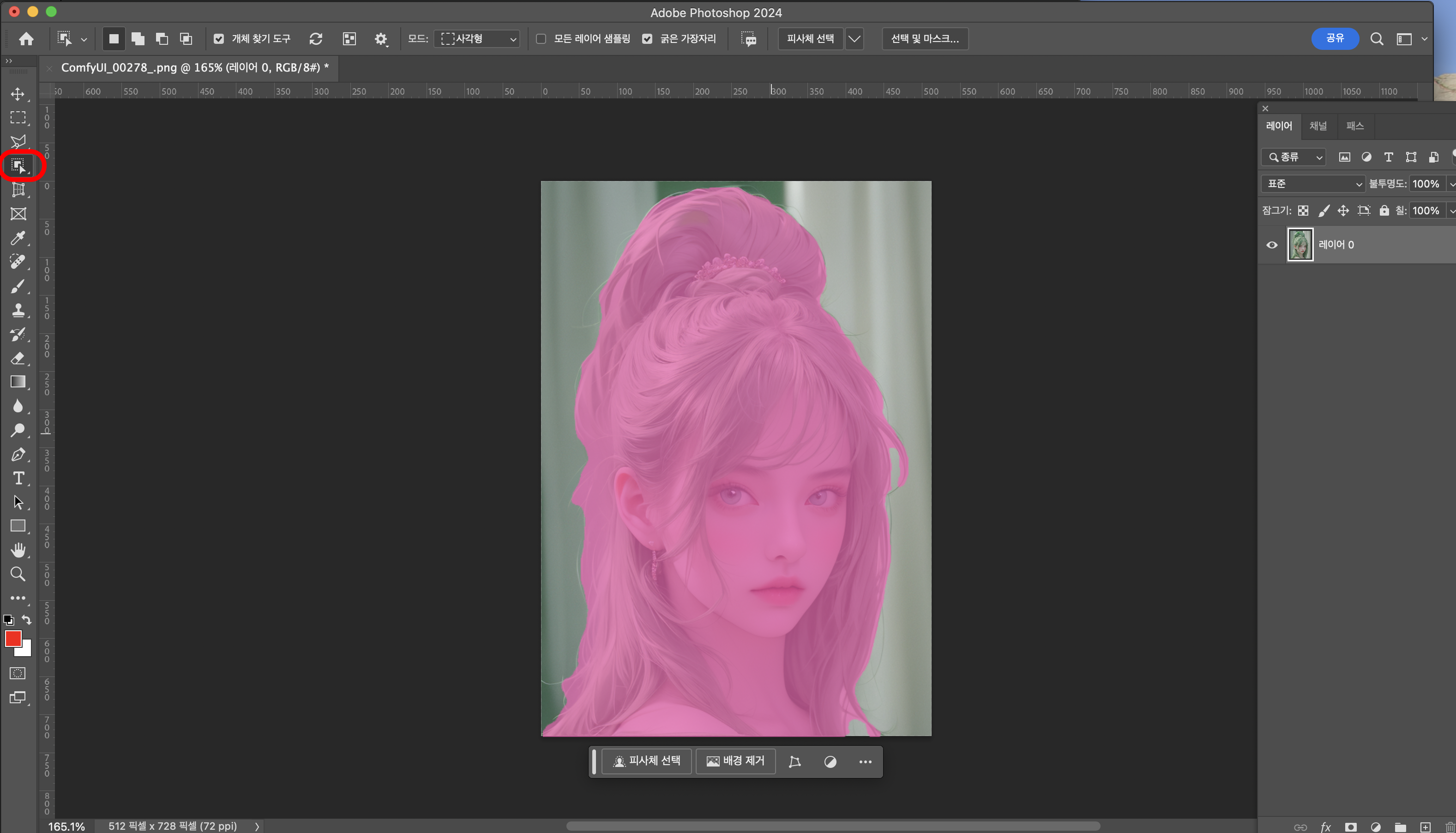Select the Crop tool
Screen dimensions: 1456x833
click(x=18, y=190)
